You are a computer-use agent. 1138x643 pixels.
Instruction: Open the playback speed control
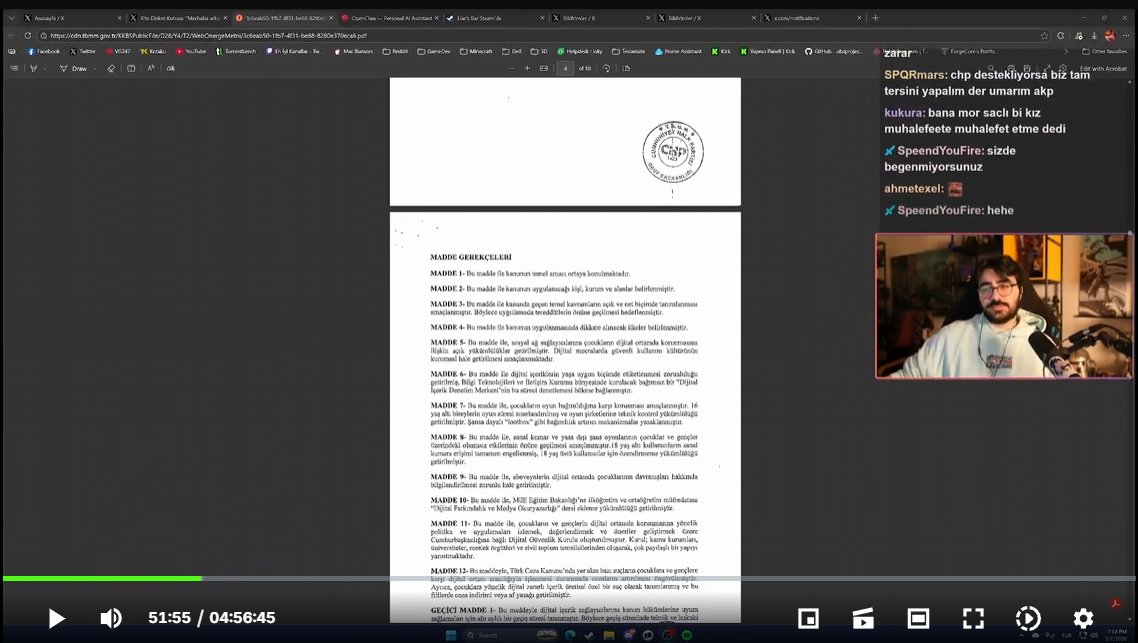pyautogui.click(x=1028, y=618)
